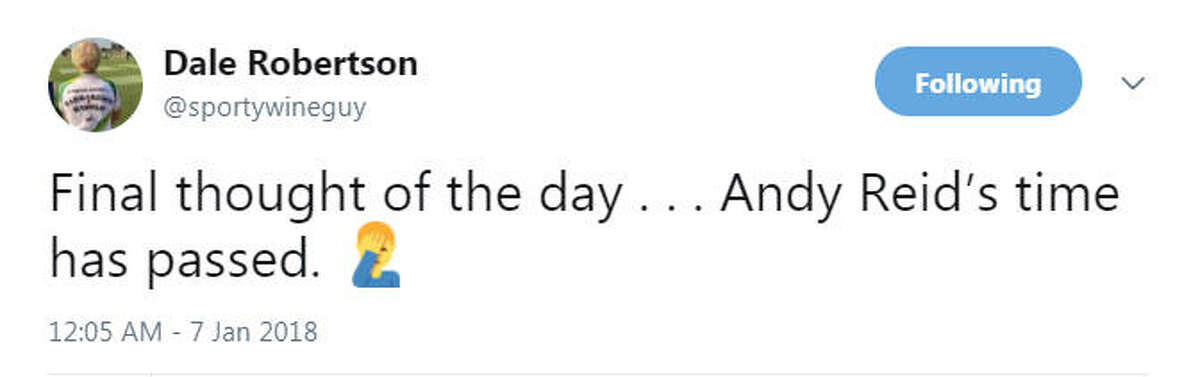The width and height of the screenshot is (1200, 377).
Task: Select the tweet text body
Action: [583, 225]
